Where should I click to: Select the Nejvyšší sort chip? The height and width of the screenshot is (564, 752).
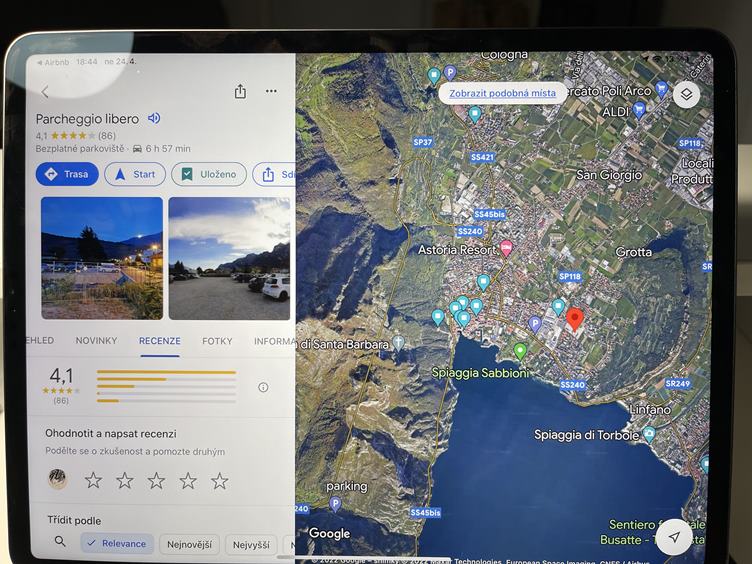pyautogui.click(x=251, y=545)
